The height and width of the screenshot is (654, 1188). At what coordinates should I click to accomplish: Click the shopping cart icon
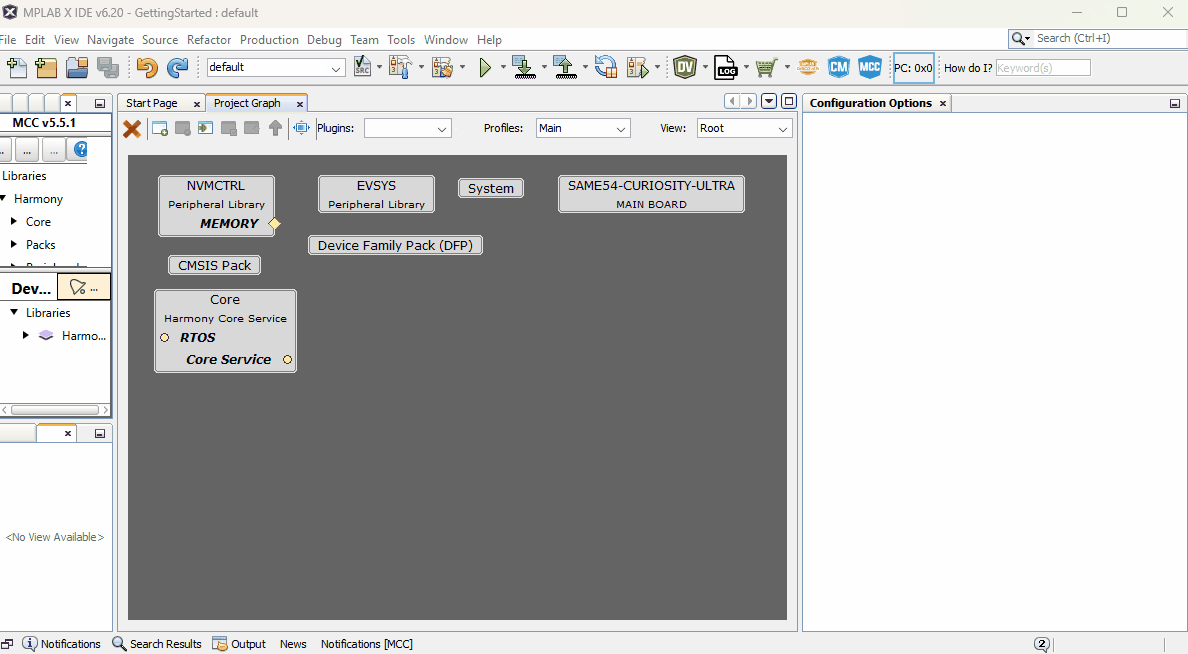point(767,67)
